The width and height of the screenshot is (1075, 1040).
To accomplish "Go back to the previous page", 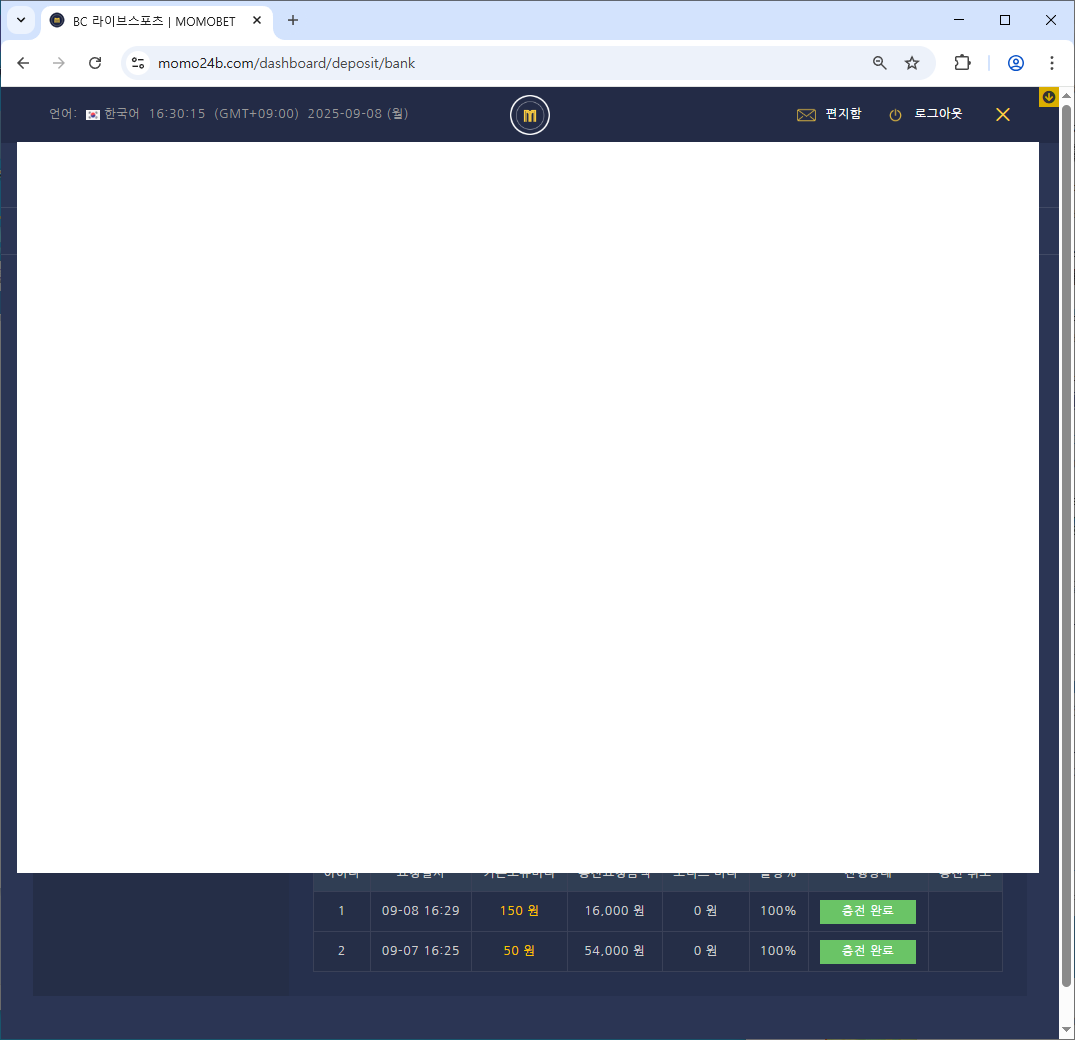I will (x=23, y=63).
